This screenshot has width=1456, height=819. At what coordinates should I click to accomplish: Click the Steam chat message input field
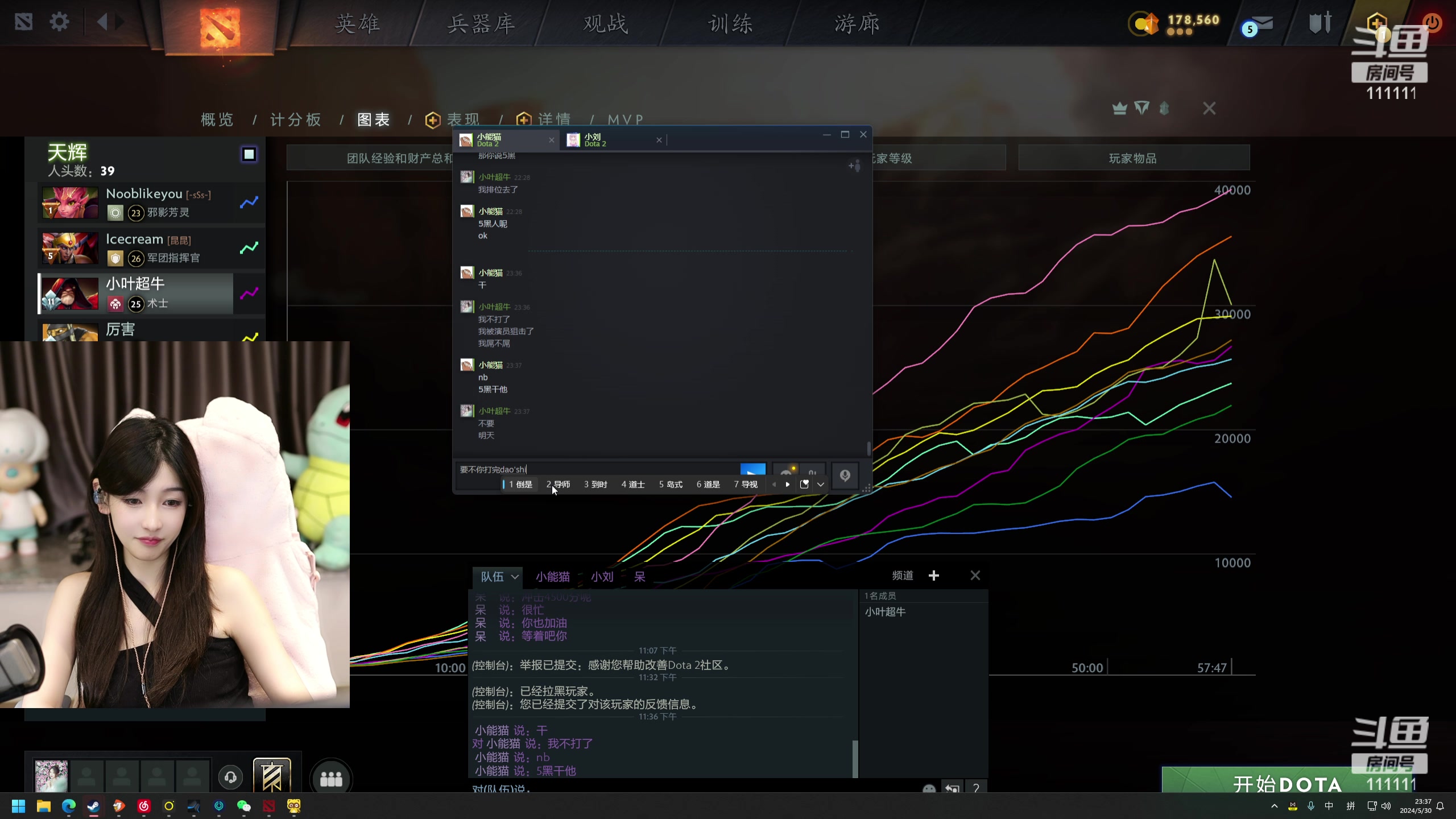click(597, 469)
